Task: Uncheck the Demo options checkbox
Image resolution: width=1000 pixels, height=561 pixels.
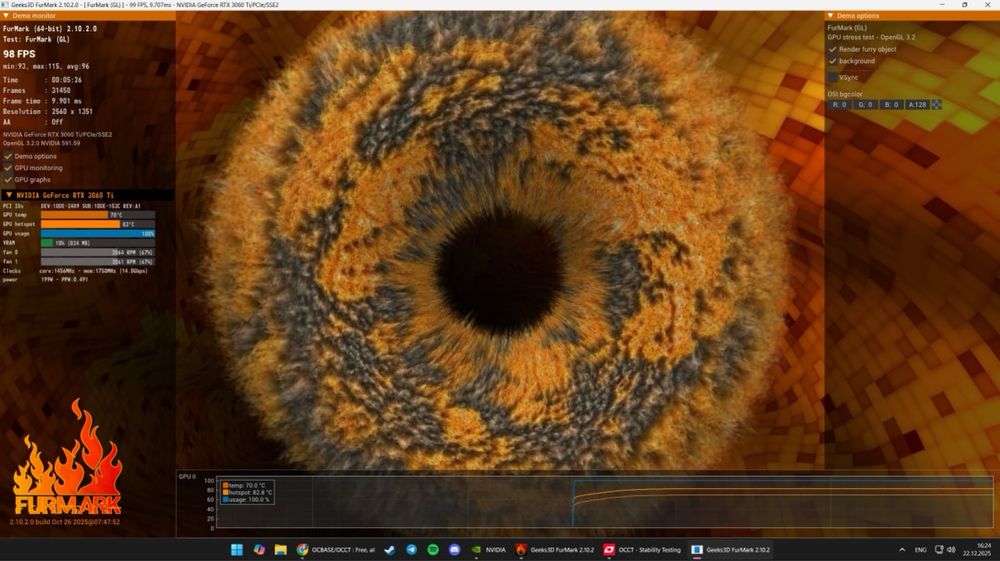Action: (8, 156)
